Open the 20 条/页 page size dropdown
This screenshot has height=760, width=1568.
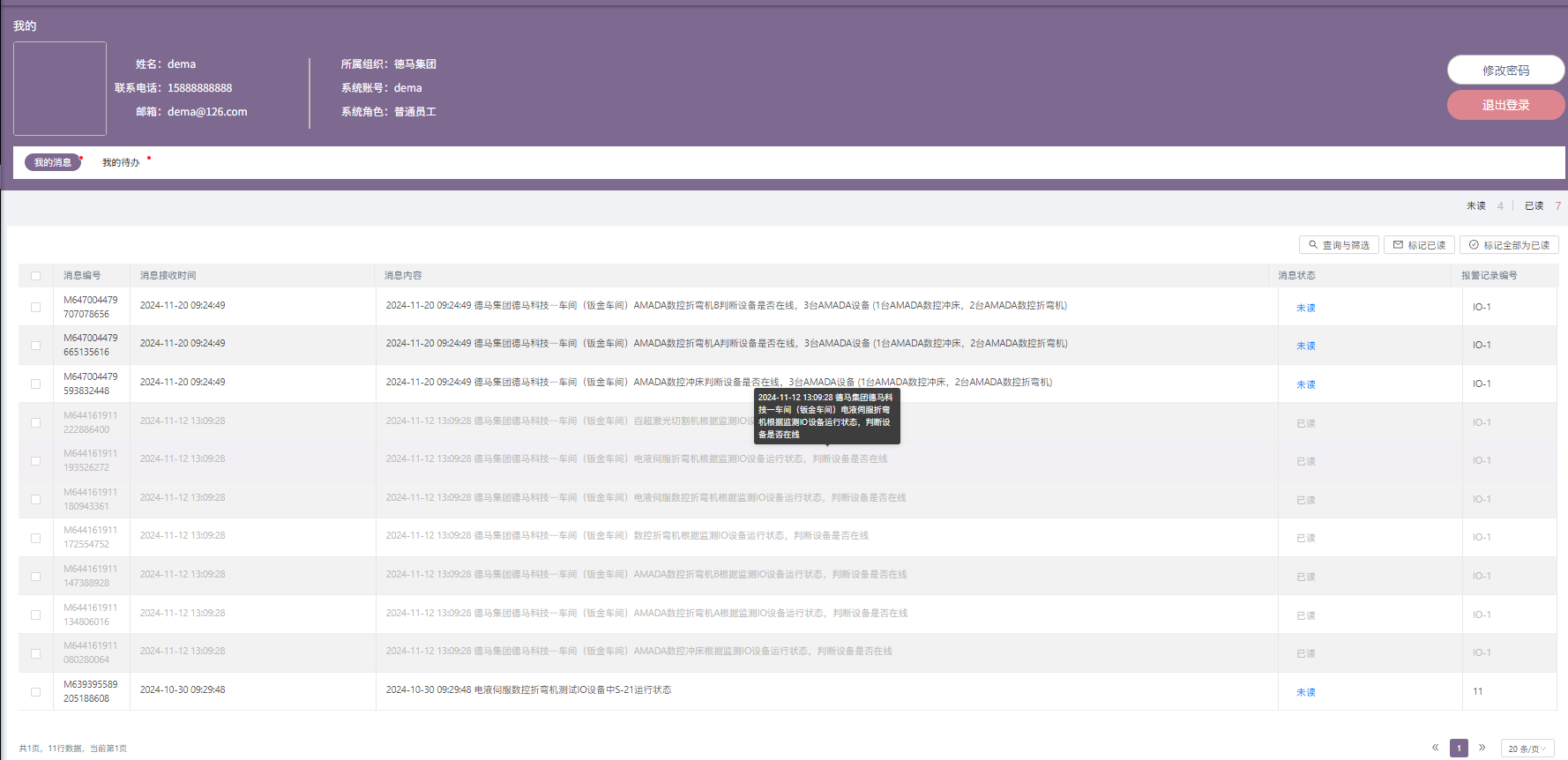coord(1527,749)
